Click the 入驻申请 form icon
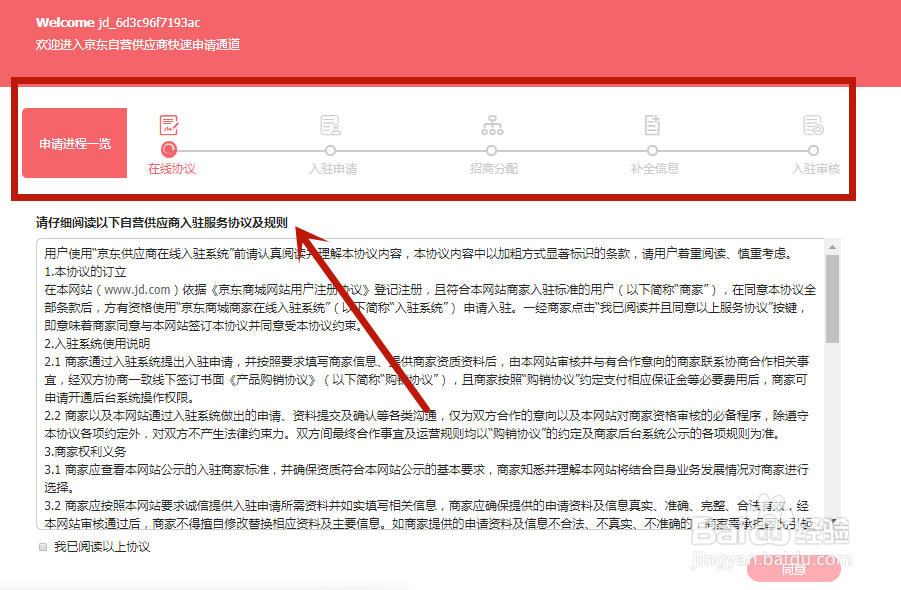This screenshot has height=590, width=901. click(x=330, y=125)
